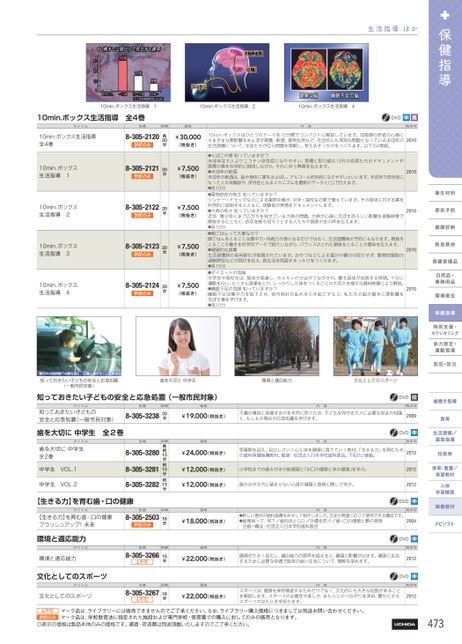Click product code 8-305-3238
This screenshot has height=644, width=462.
[142, 416]
